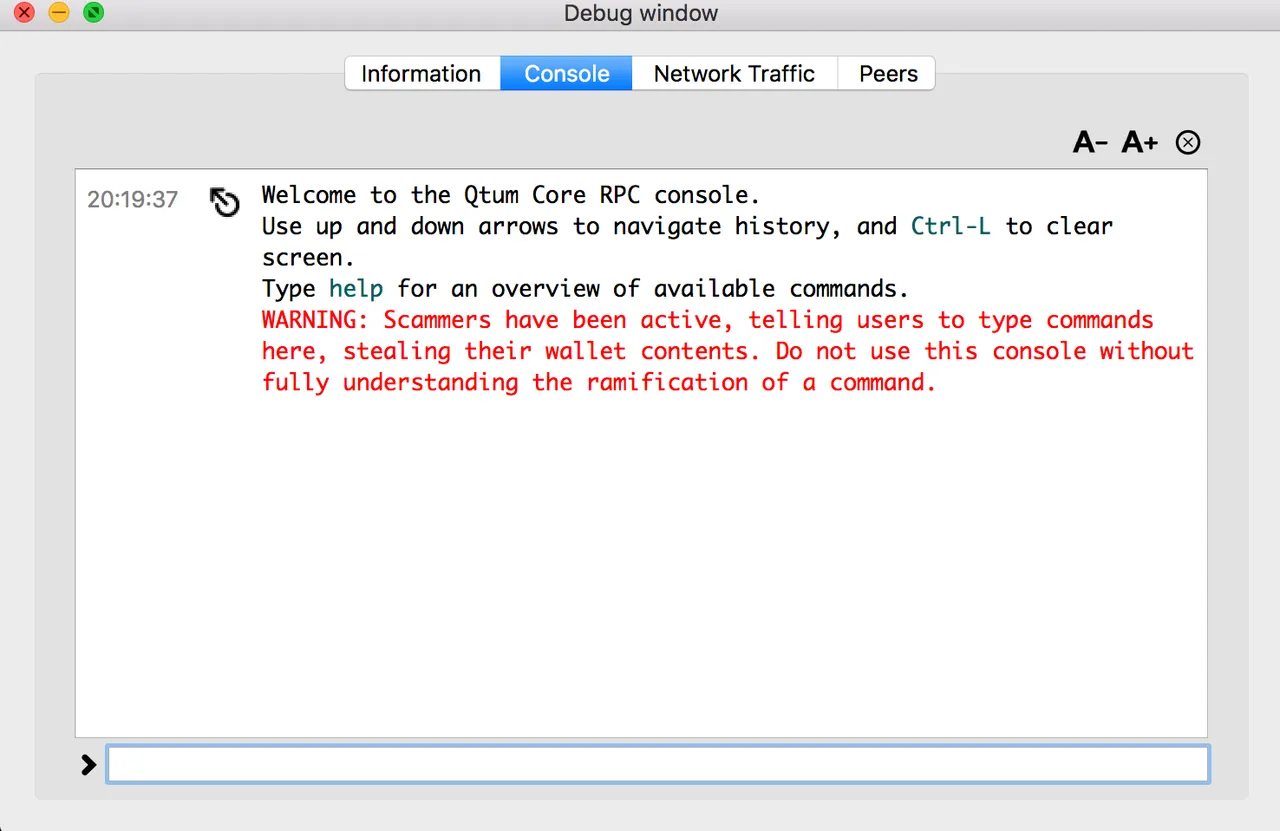
Task: Go to the Peers tab
Action: 888,74
